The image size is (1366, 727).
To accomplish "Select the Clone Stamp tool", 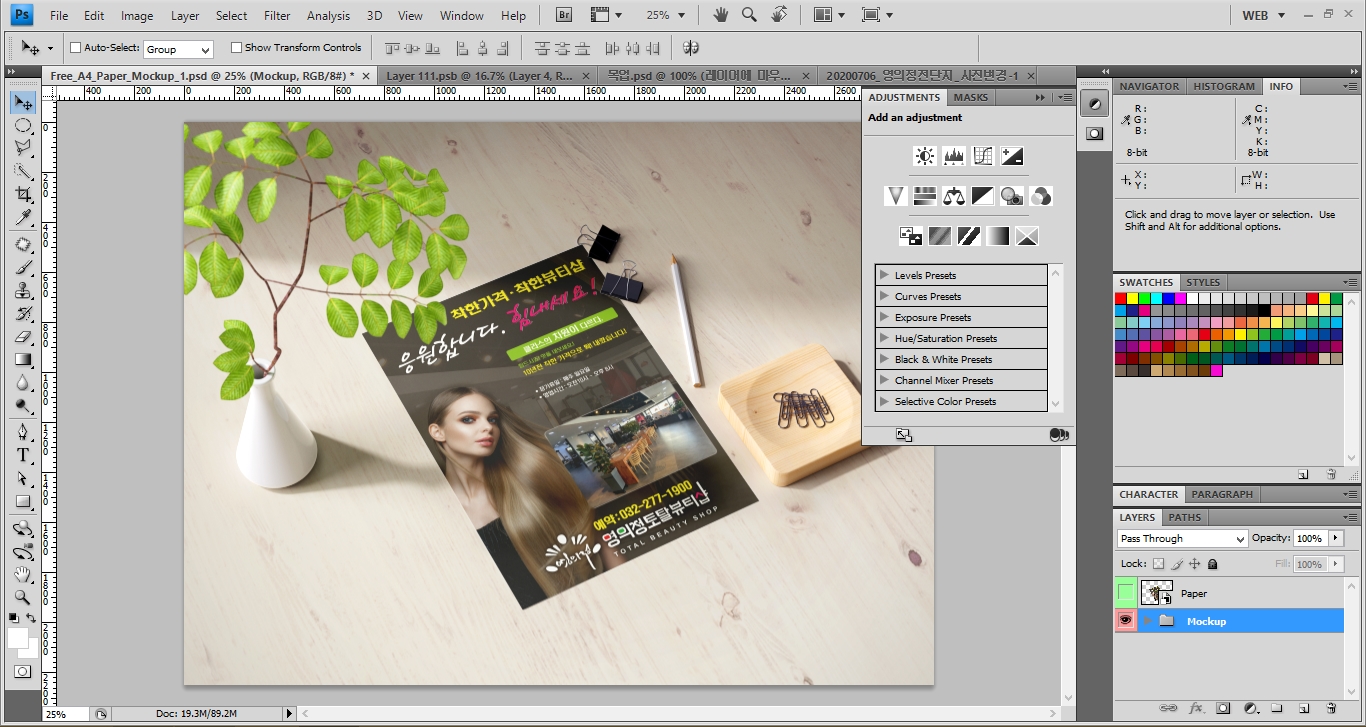I will (x=23, y=291).
